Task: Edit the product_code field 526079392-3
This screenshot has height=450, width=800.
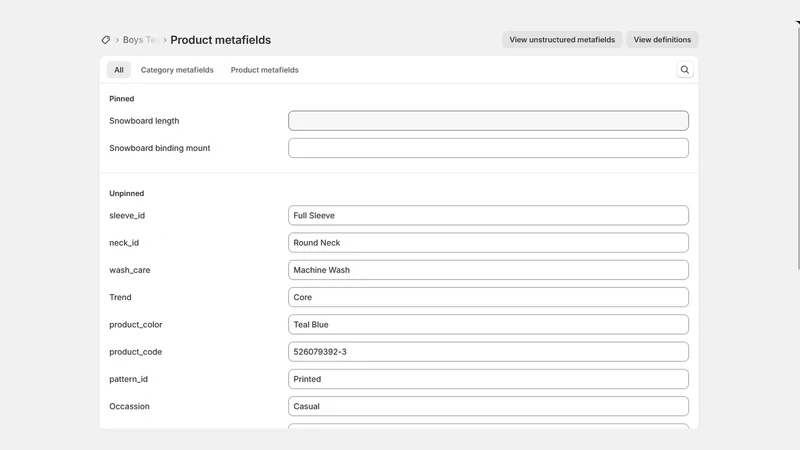Action: pos(488,352)
